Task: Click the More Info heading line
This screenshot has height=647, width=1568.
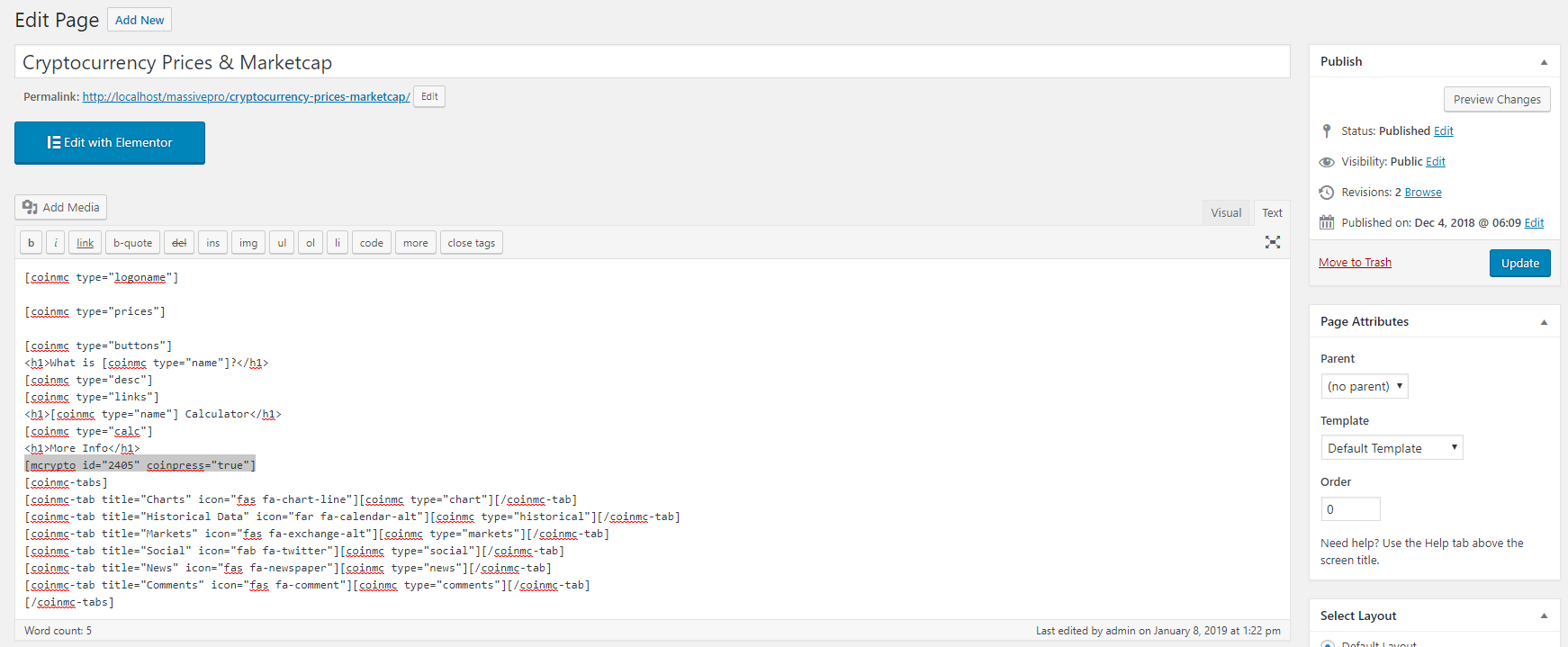Action: [82, 449]
